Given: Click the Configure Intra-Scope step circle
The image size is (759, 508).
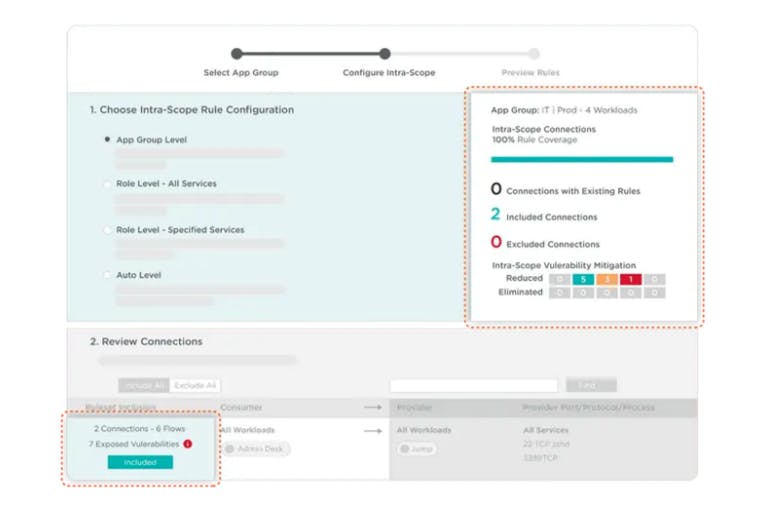Looking at the screenshot, I should click(385, 54).
